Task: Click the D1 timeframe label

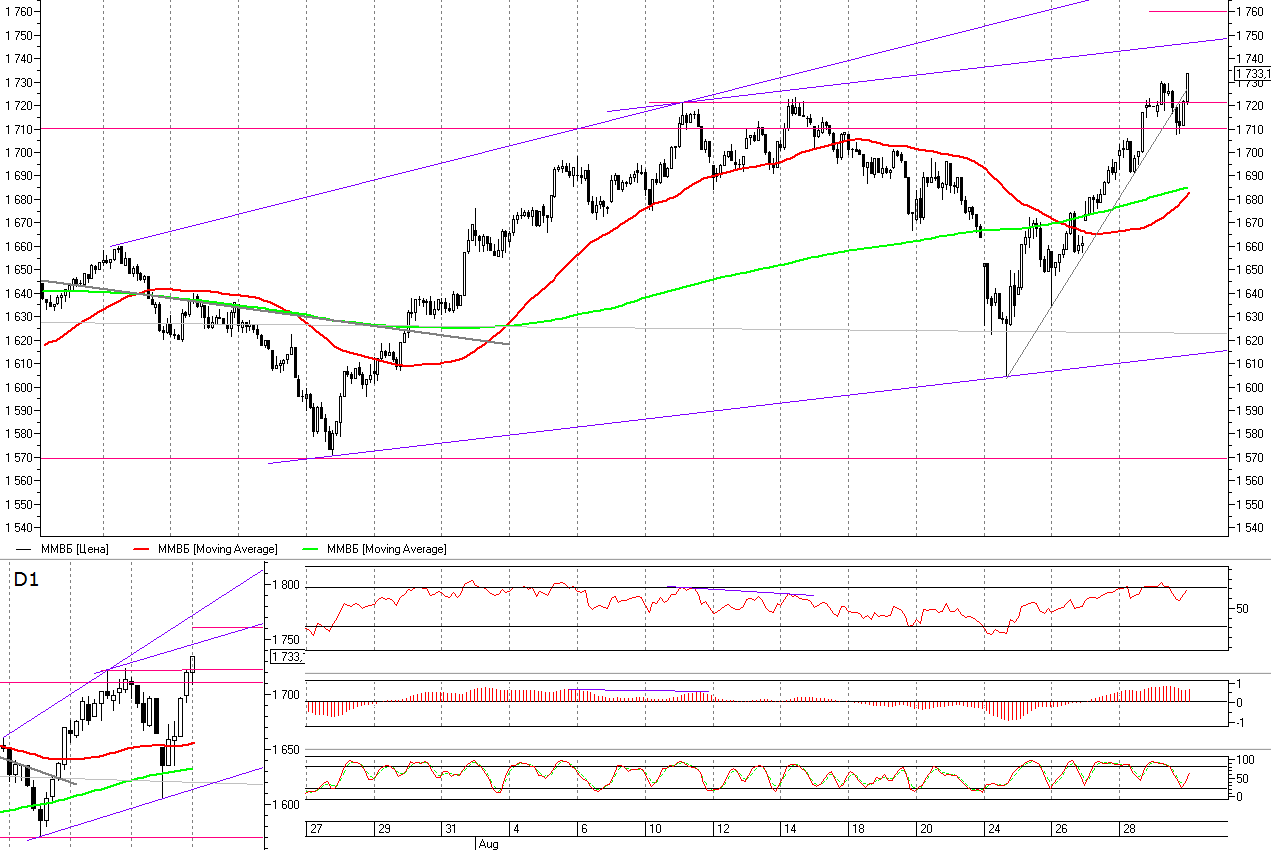Action: point(25,579)
